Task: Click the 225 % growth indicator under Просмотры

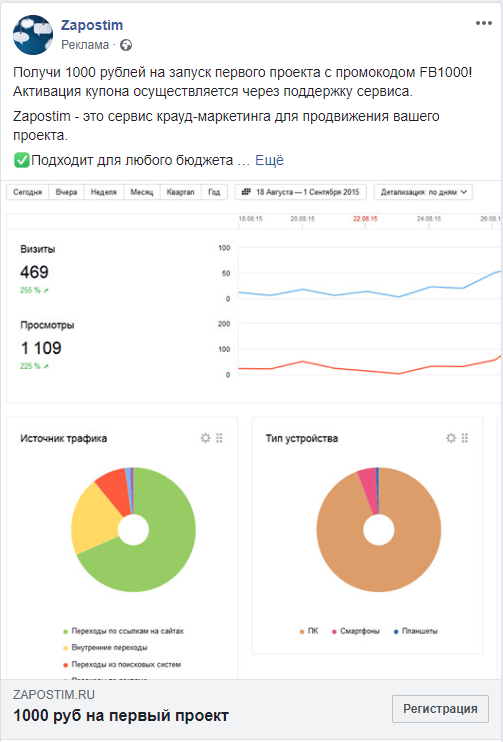Action: [34, 366]
